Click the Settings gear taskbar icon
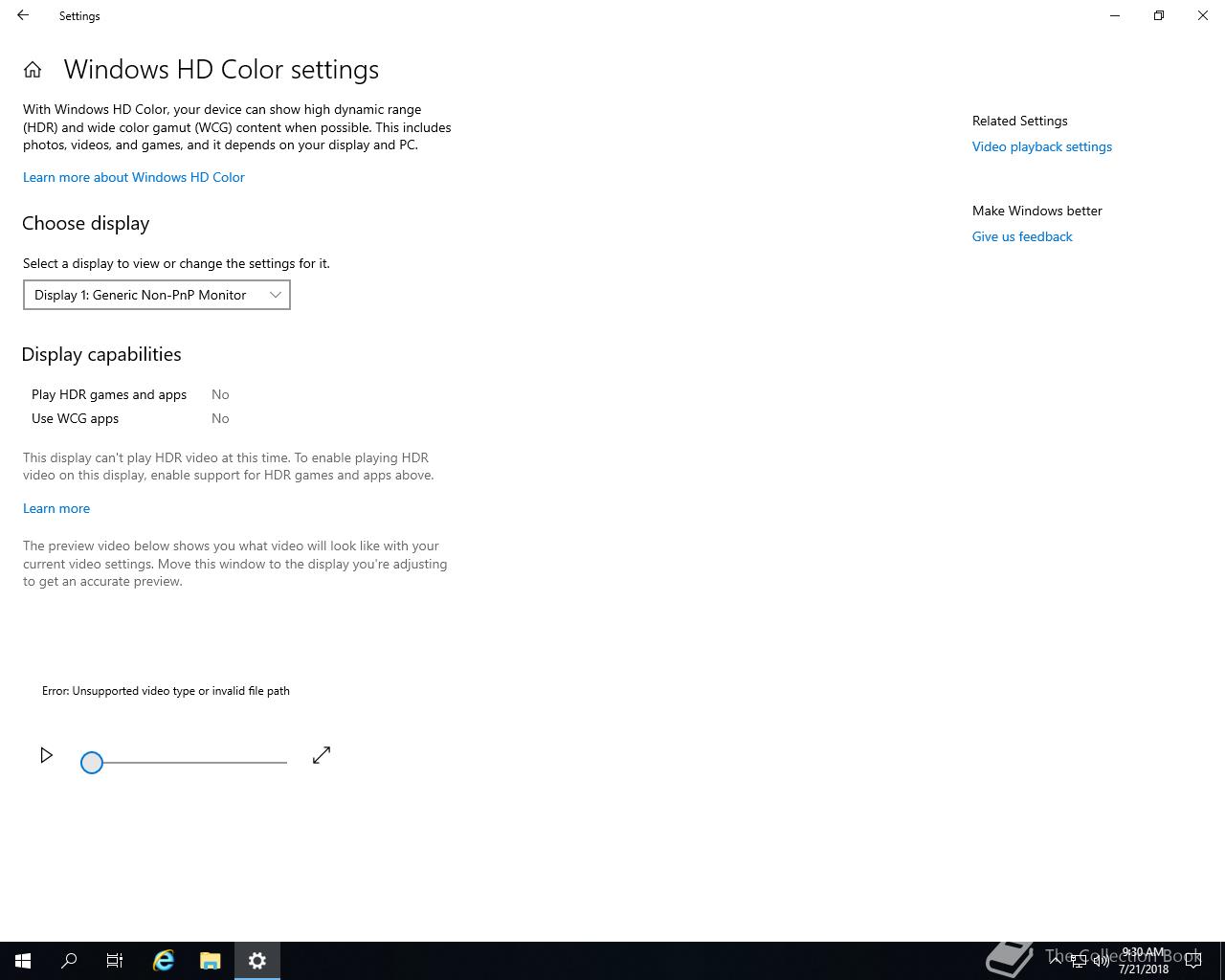The height and width of the screenshot is (980, 1225). pos(257,961)
